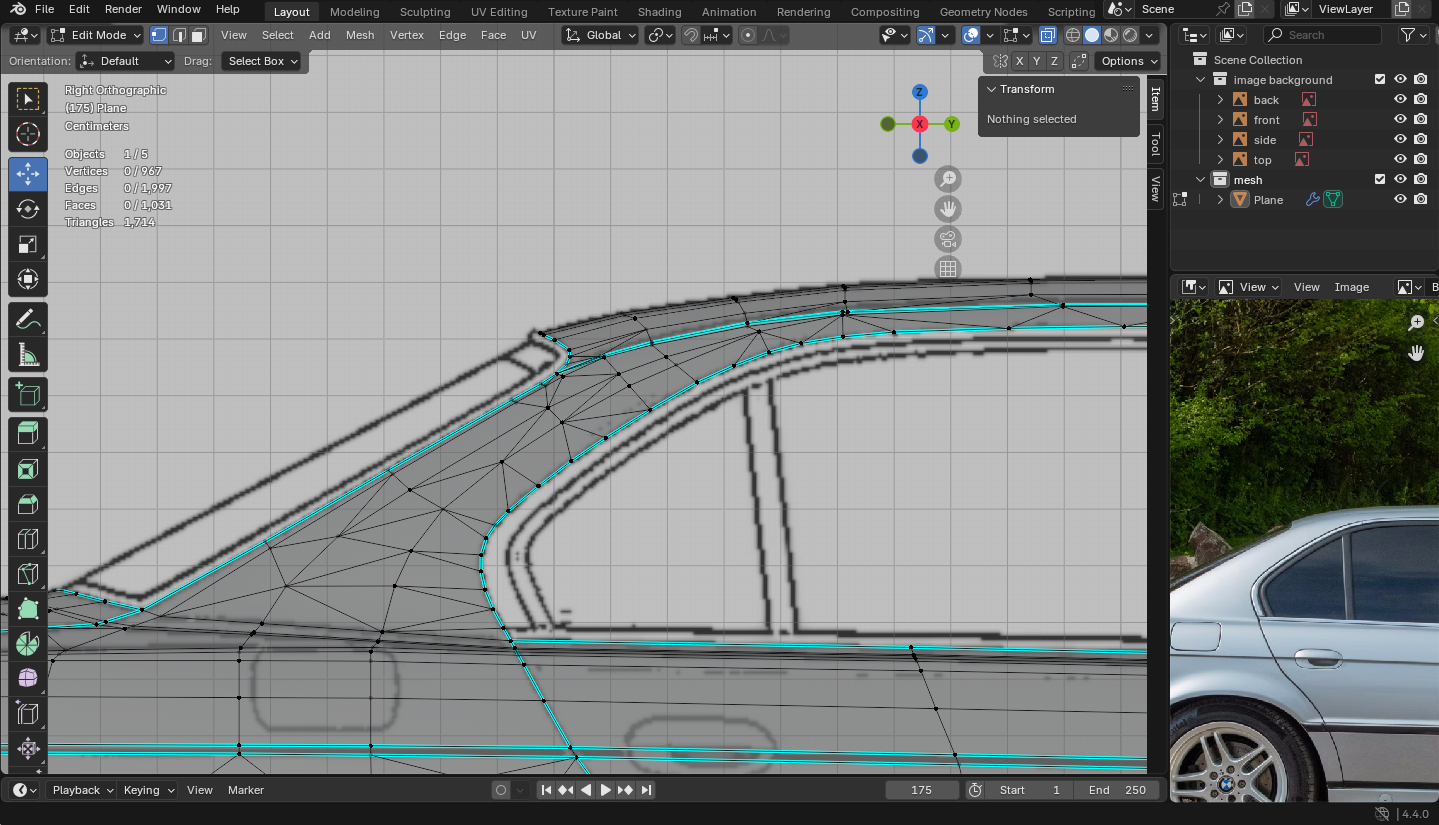Activate the Extrude Region tool
The height and width of the screenshot is (825, 1439).
28,433
